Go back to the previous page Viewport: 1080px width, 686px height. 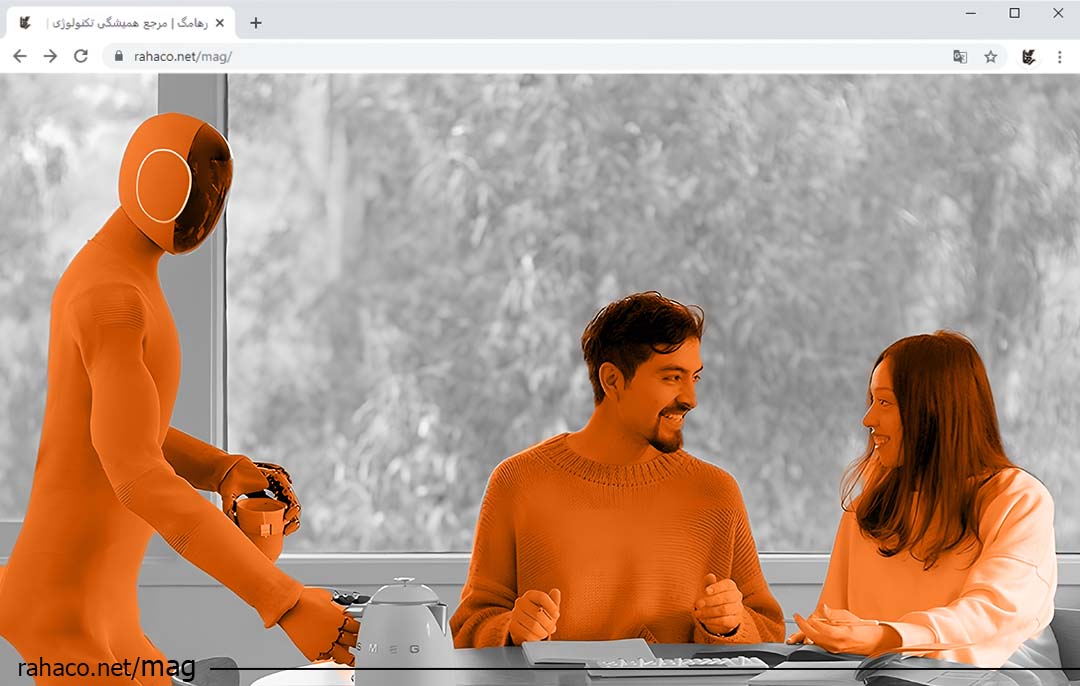click(19, 56)
